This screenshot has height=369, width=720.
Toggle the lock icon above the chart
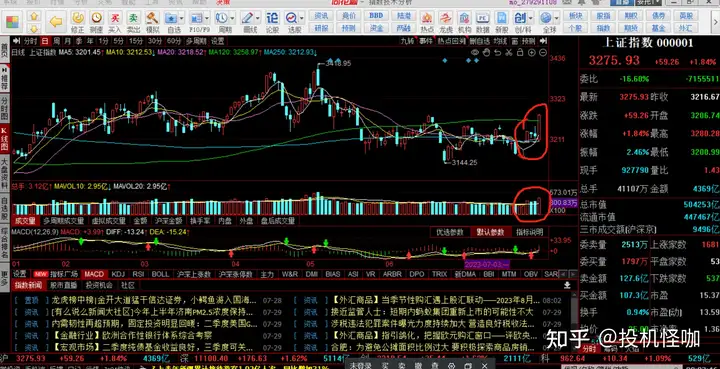[x=521, y=52]
